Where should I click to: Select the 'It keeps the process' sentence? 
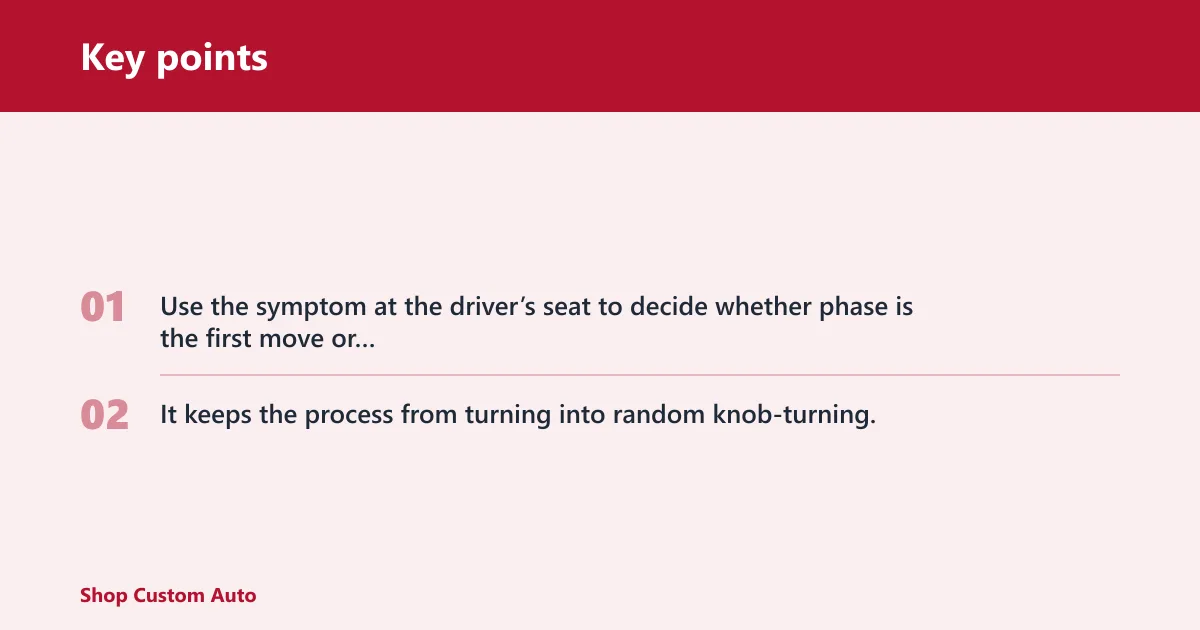(518, 415)
